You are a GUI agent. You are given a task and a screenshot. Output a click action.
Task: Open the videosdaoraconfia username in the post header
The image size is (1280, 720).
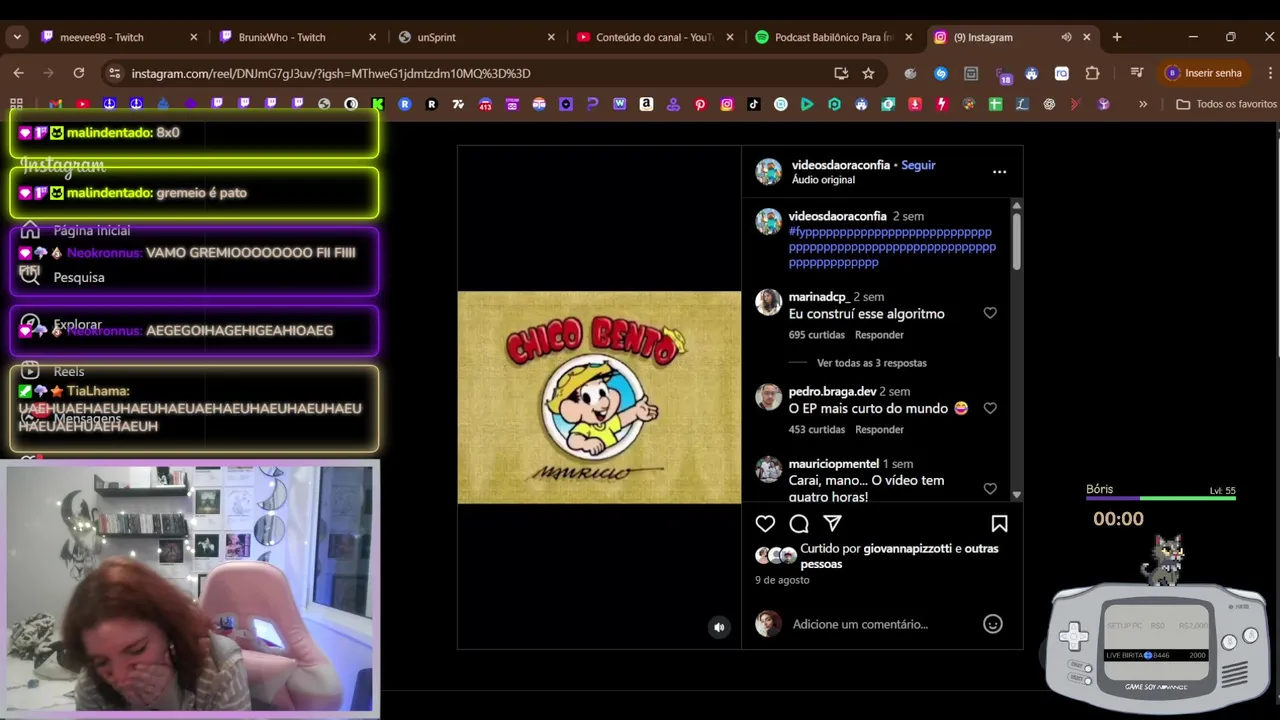pos(840,165)
